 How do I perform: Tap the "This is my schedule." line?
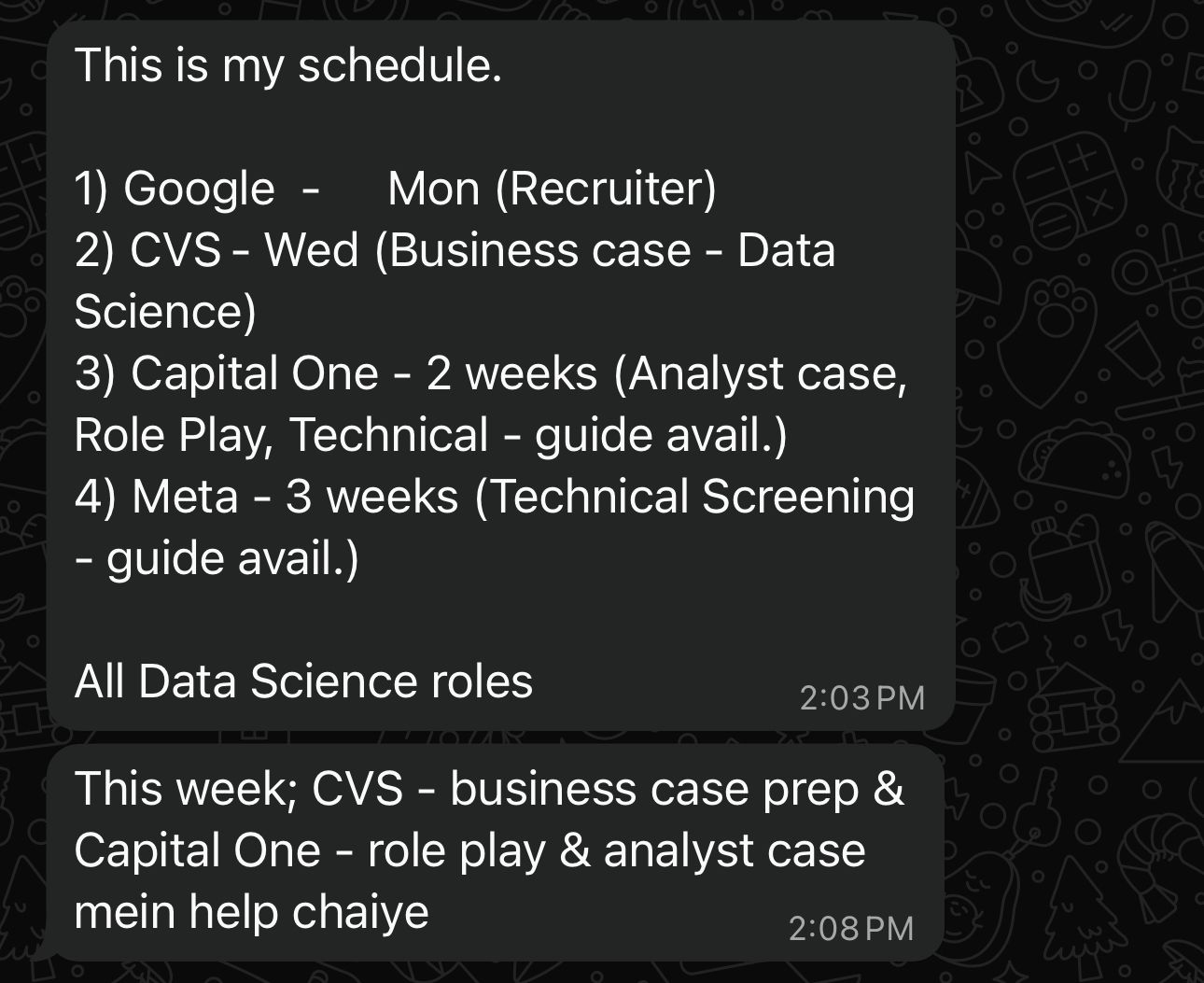[287, 65]
